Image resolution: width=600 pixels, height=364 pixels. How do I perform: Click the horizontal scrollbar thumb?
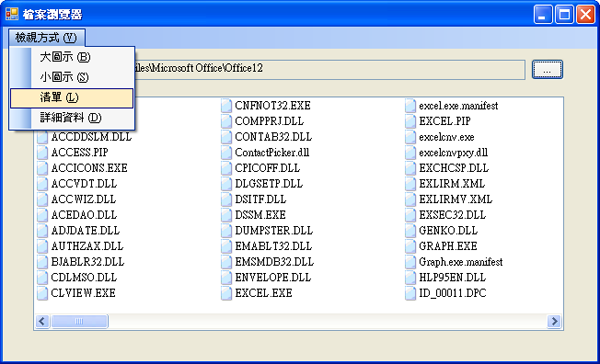point(80,321)
